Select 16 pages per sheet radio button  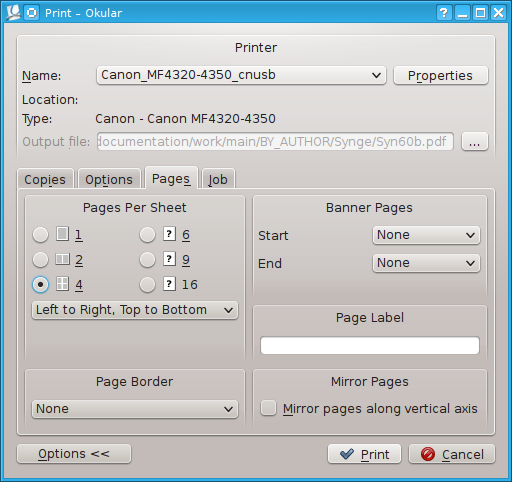[x=147, y=285]
